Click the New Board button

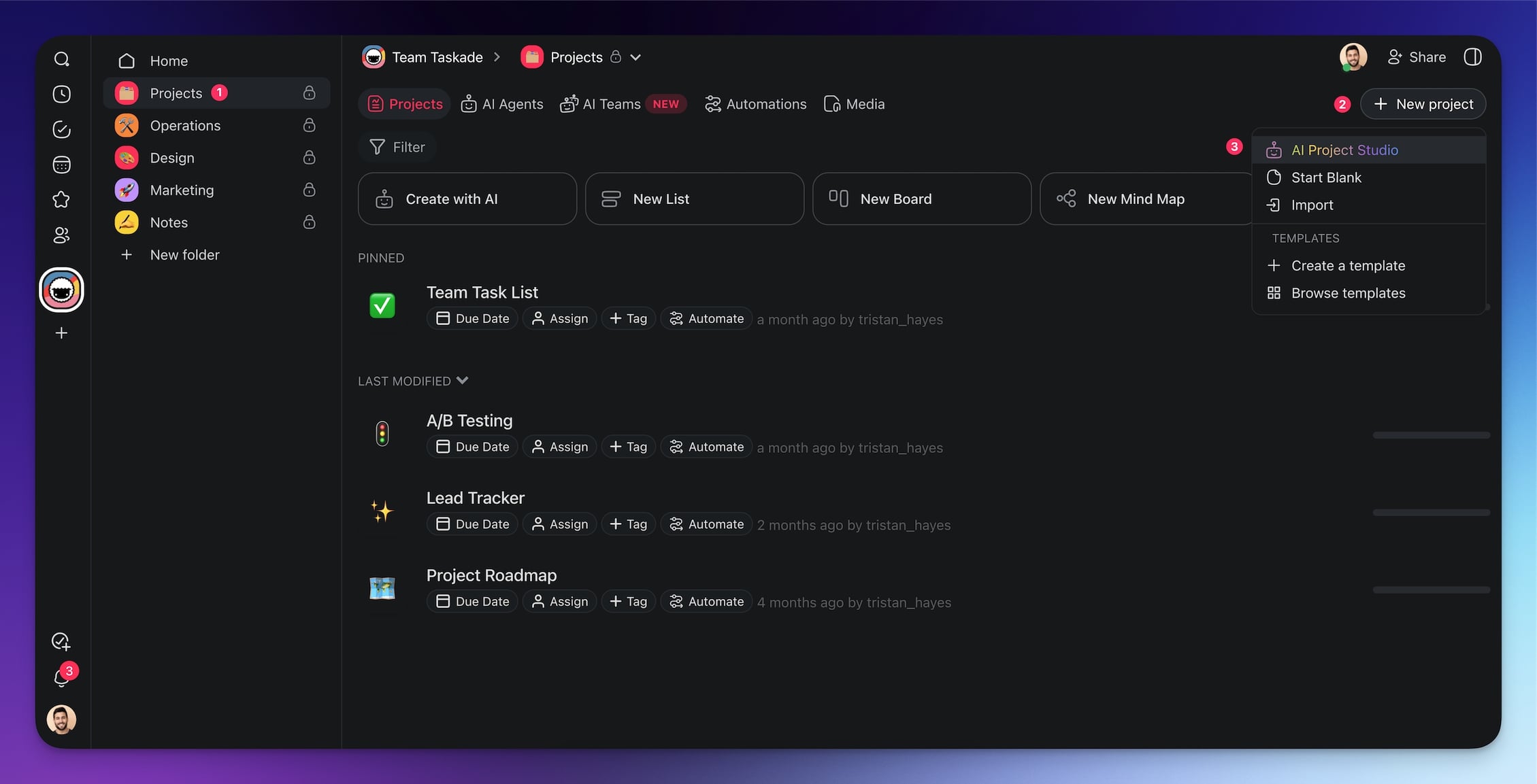921,199
